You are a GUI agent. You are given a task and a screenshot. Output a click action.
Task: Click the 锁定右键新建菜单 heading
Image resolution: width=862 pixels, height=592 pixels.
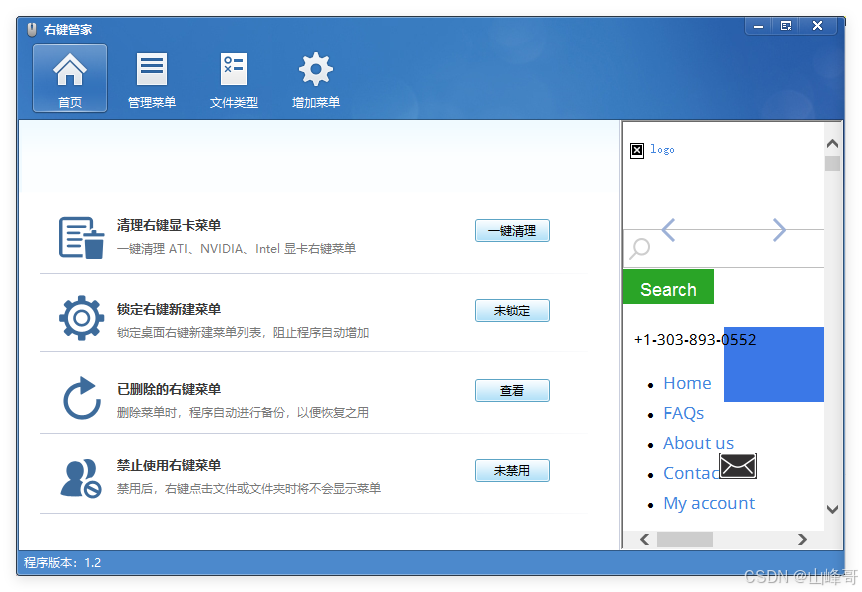(169, 309)
